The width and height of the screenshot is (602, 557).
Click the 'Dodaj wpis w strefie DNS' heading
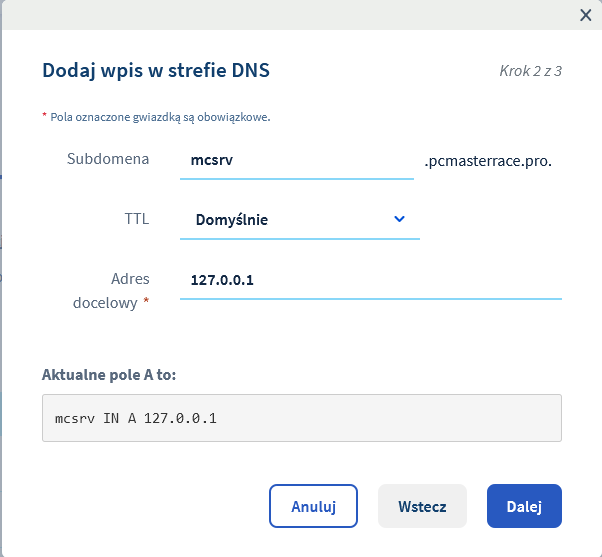tap(156, 70)
